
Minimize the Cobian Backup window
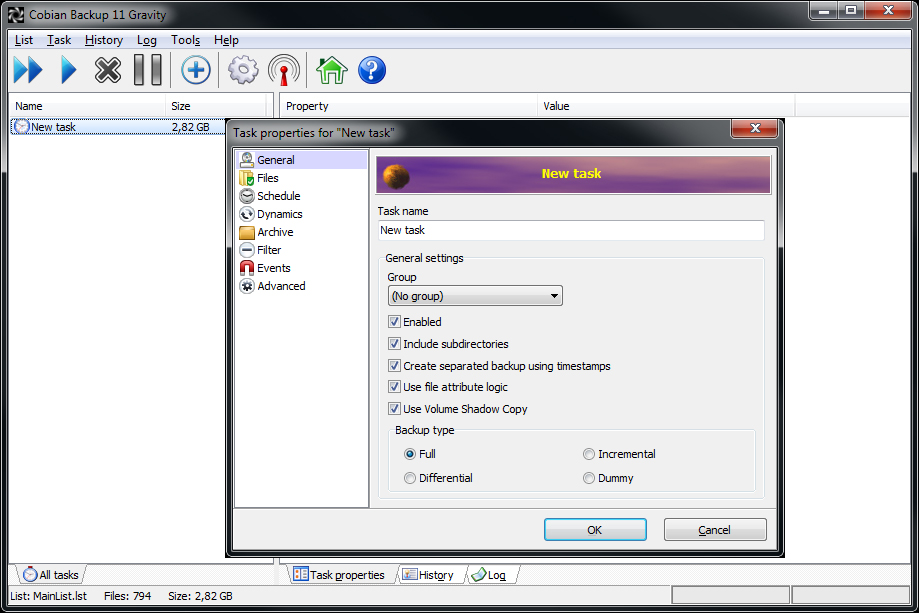point(824,10)
